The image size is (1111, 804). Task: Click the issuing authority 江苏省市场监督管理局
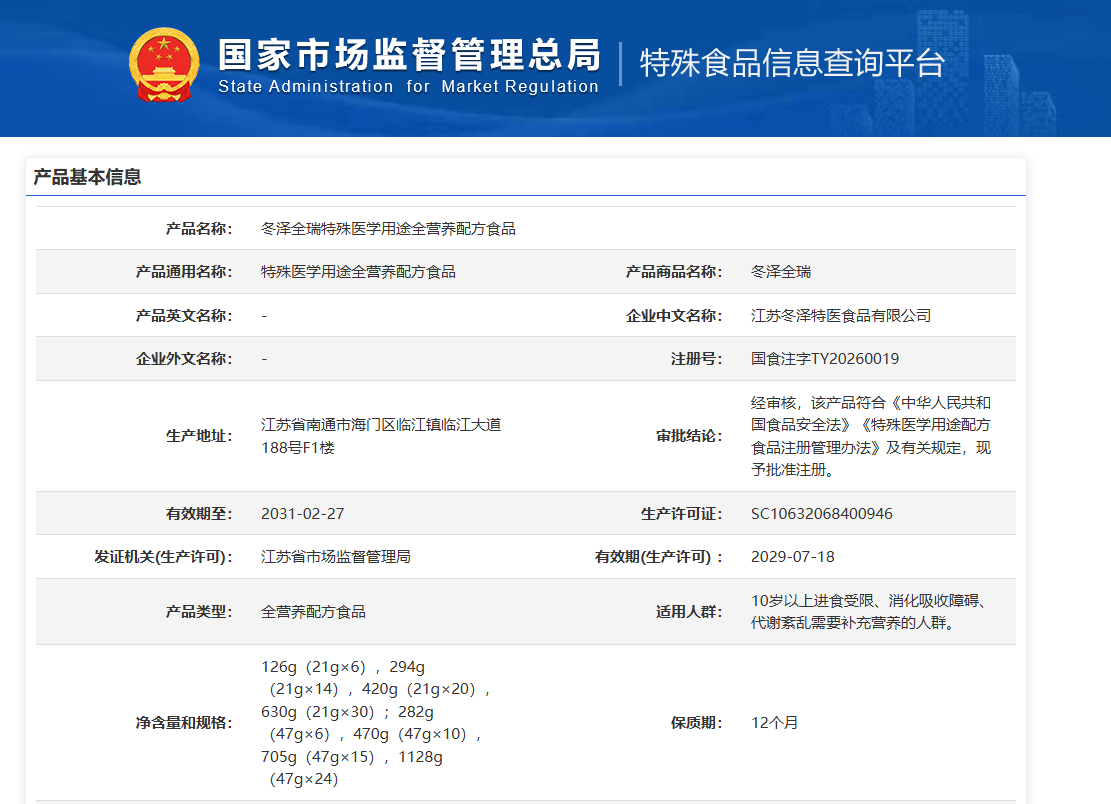pyautogui.click(x=335, y=557)
